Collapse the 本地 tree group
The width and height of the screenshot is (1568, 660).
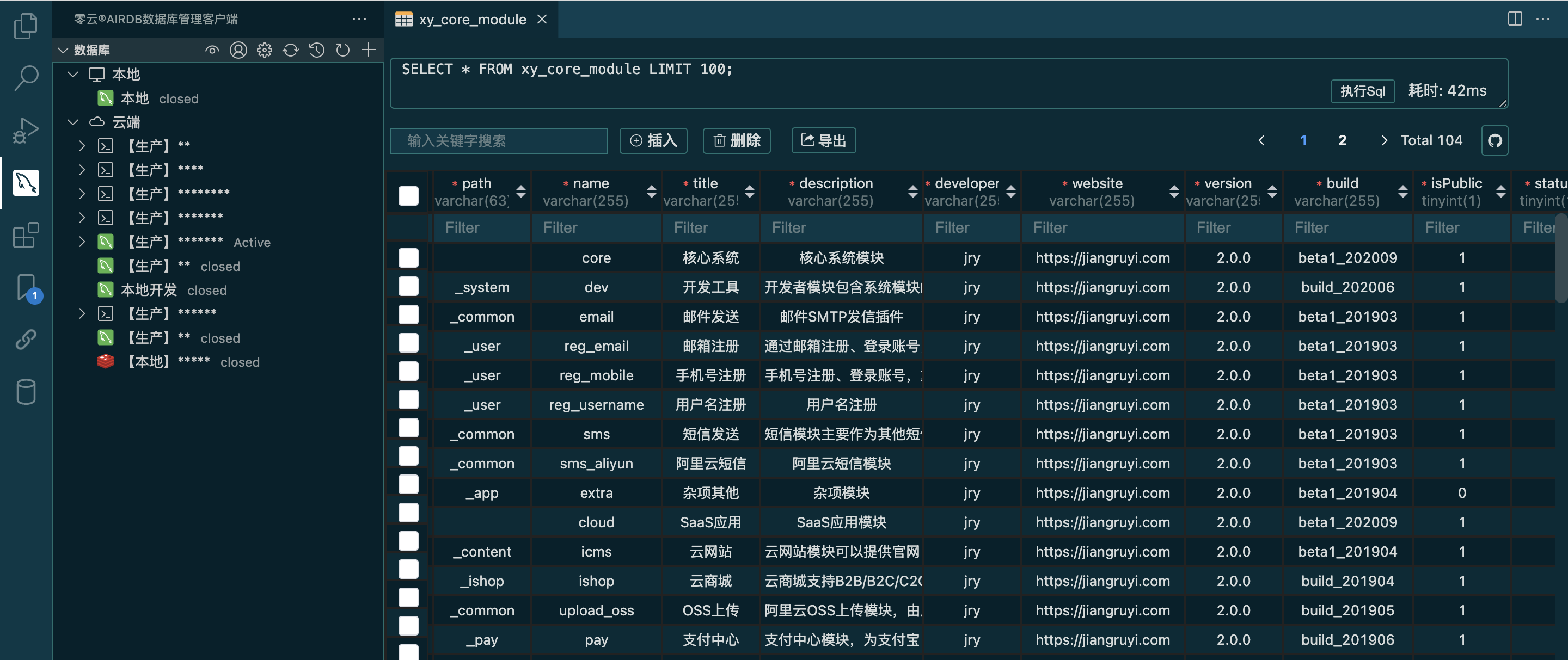pos(73,74)
